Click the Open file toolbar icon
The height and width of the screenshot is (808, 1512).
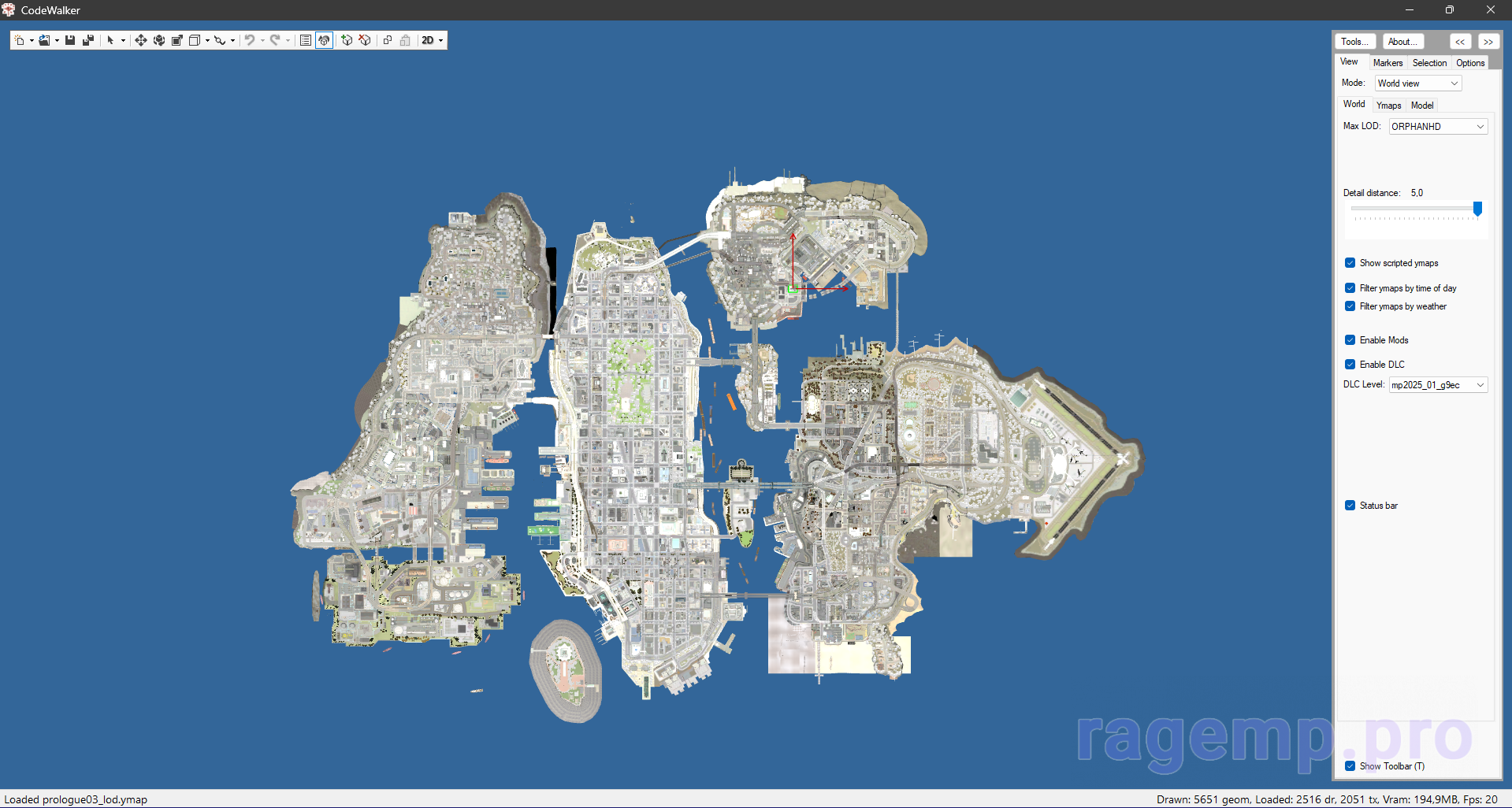44,40
